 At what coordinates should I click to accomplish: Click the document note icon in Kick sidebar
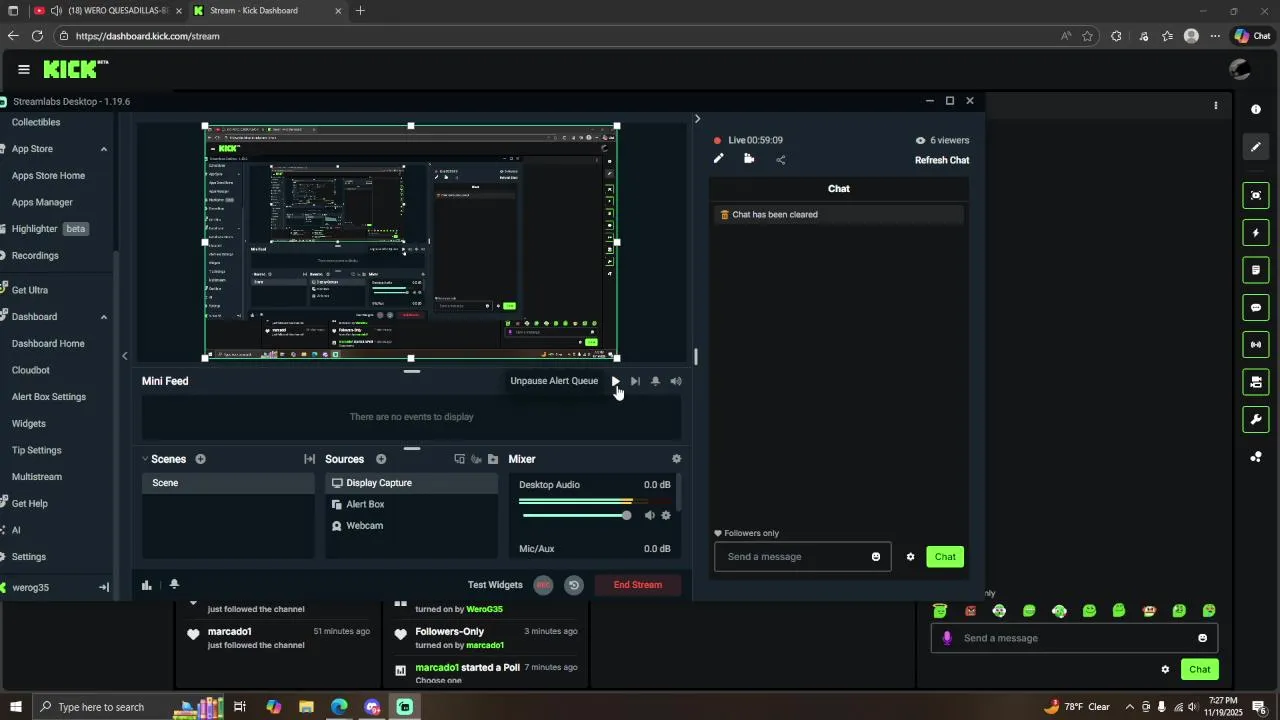1256,270
